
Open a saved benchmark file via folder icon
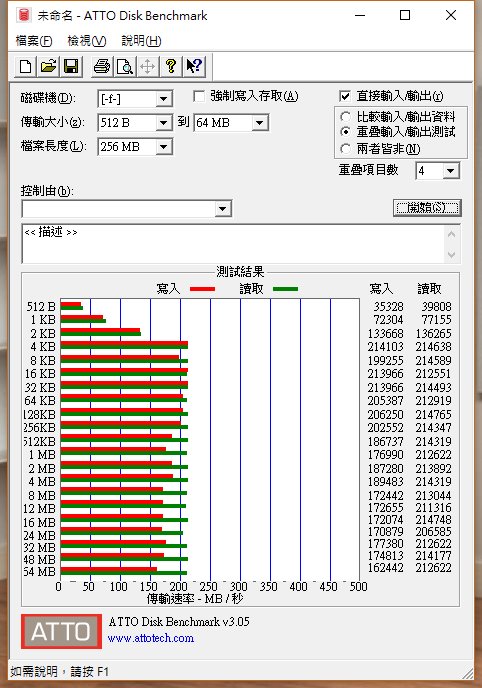click(48, 67)
